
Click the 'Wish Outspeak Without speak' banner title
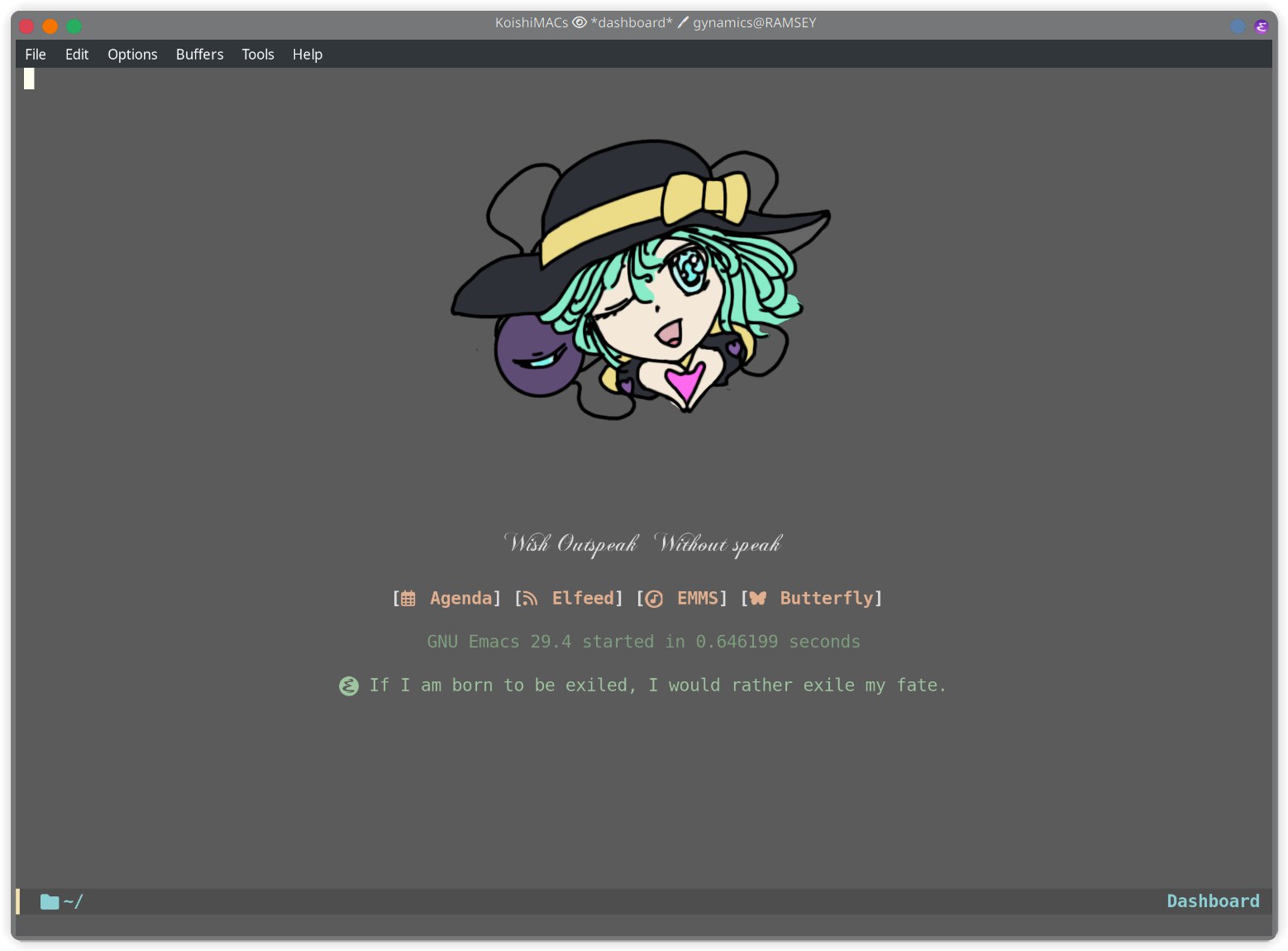click(643, 543)
